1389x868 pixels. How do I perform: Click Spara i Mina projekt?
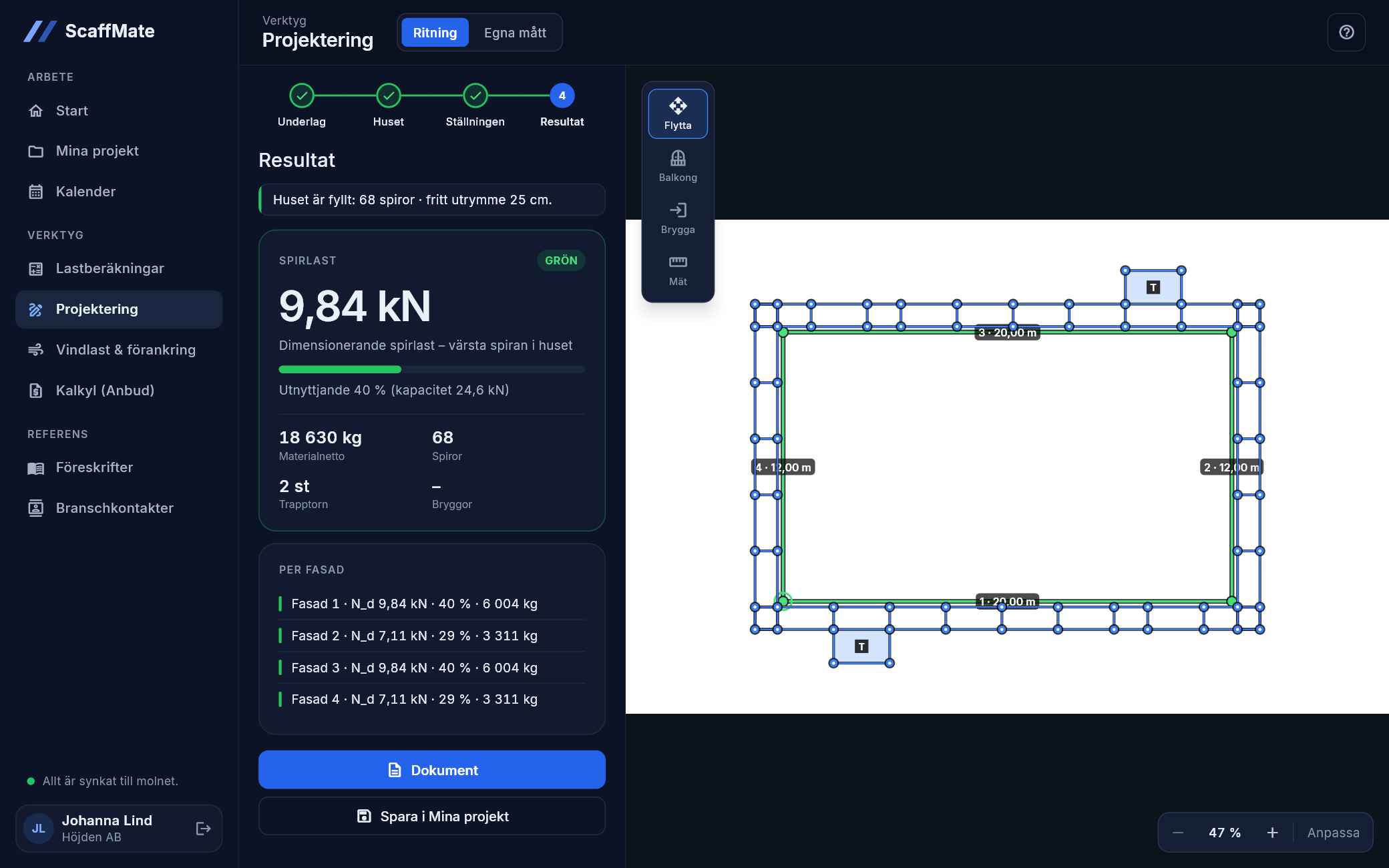[432, 816]
